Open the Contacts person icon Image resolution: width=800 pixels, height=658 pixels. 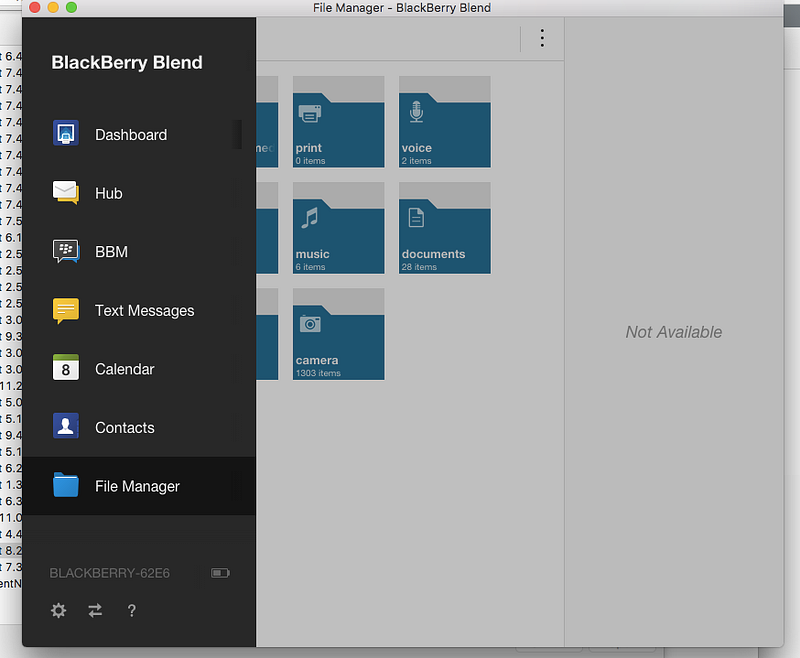click(66, 426)
